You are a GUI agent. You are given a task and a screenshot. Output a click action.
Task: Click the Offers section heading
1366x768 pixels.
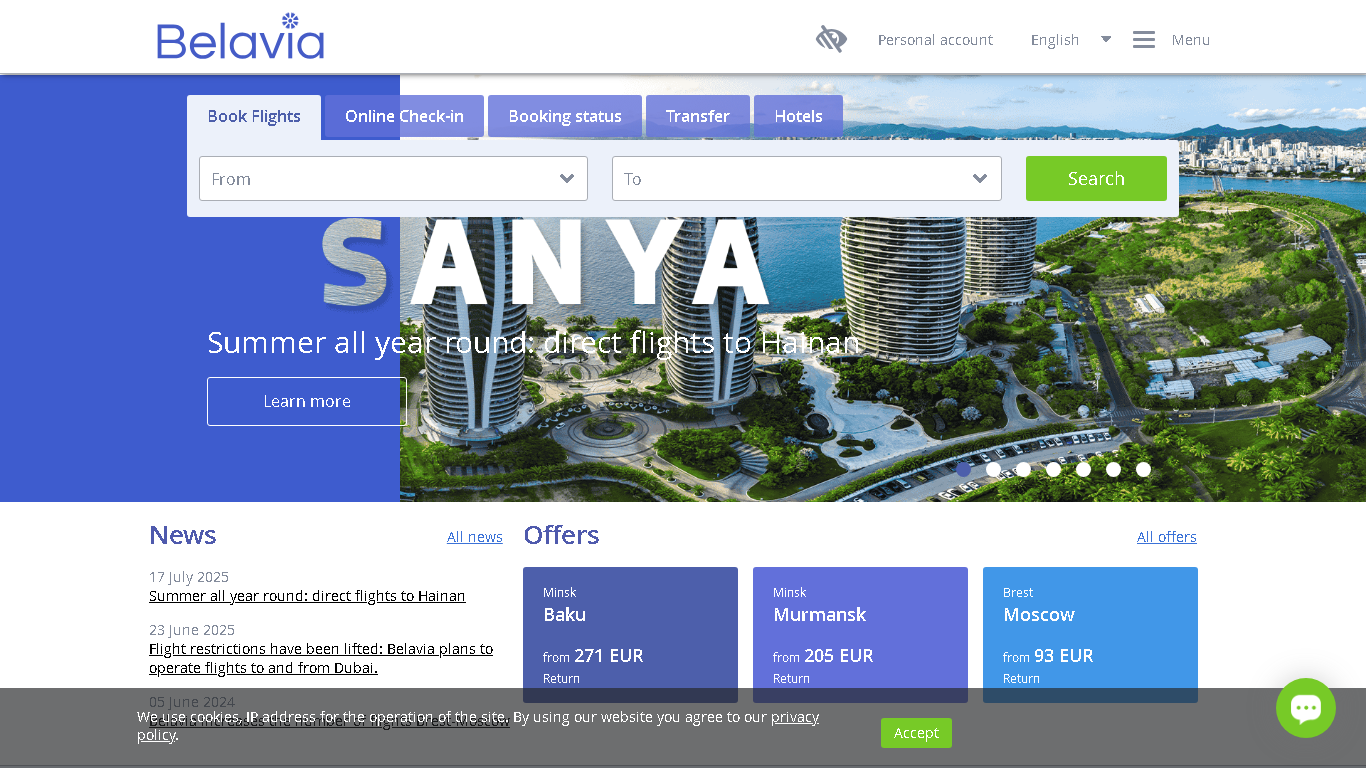tap(561, 535)
